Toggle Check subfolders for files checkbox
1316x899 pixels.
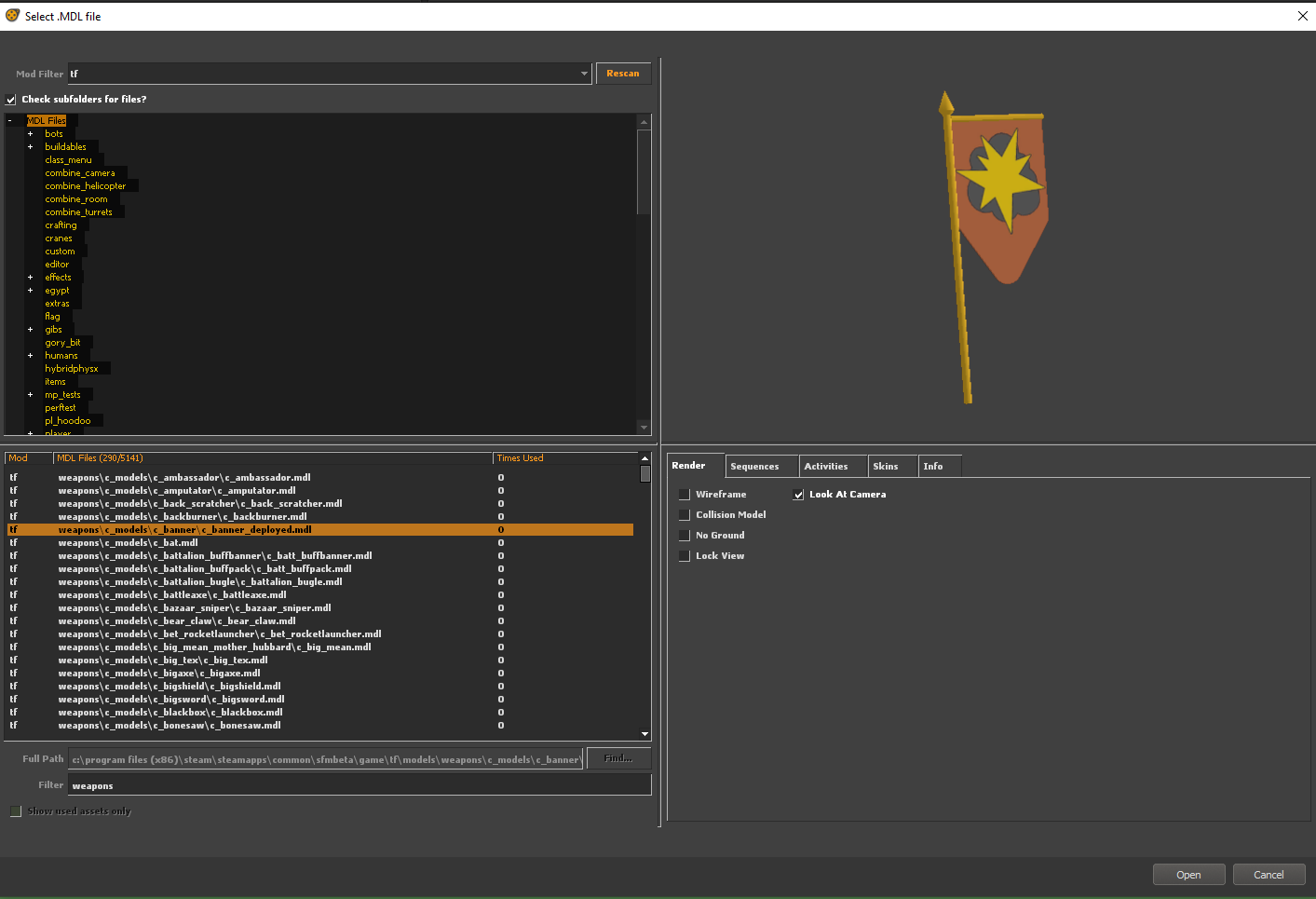(x=11, y=100)
